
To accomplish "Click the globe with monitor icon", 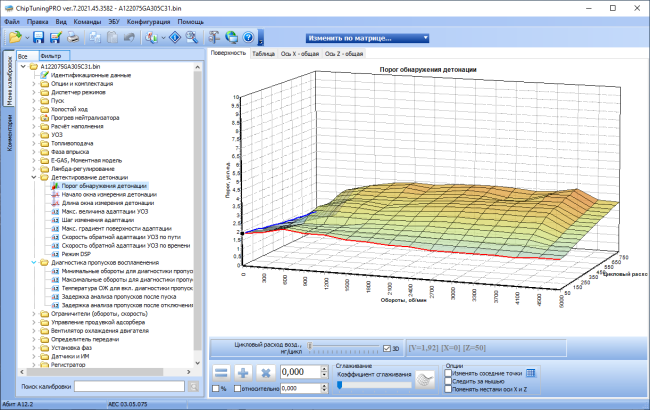I will click(x=231, y=37).
